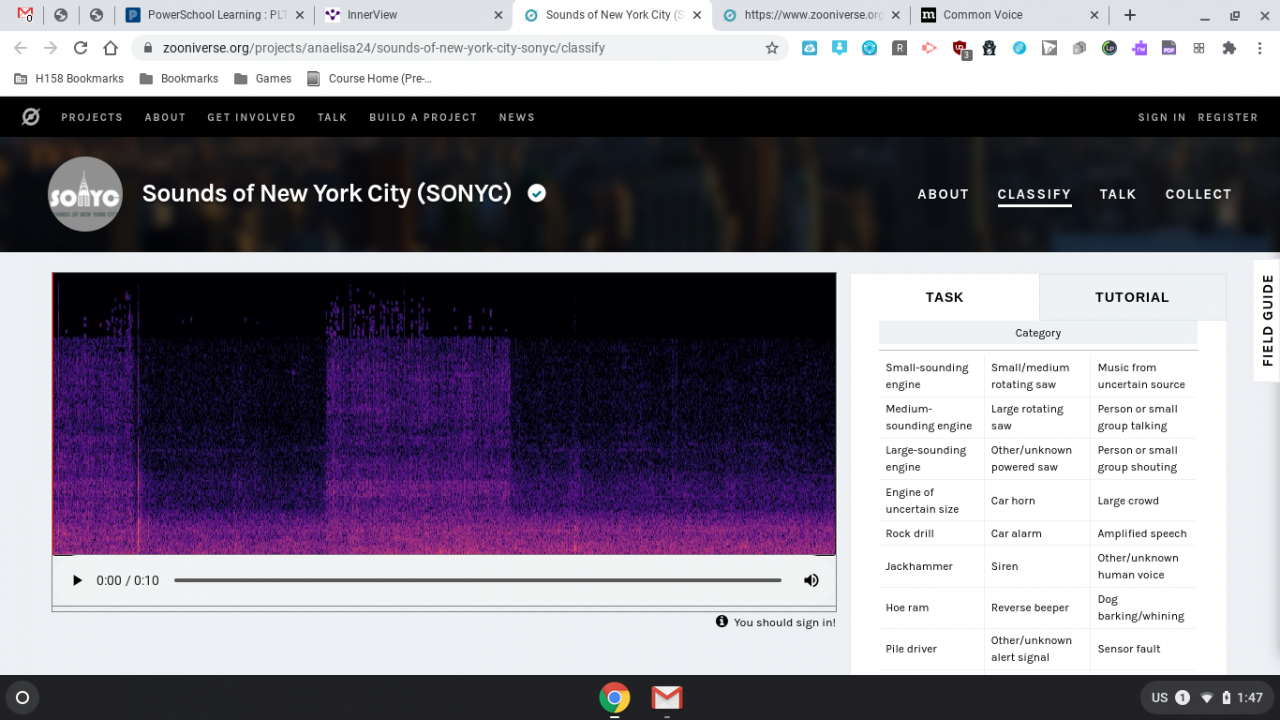1280x720 pixels.
Task: Open Chrome's three-dot menu
Action: pos(1259,48)
